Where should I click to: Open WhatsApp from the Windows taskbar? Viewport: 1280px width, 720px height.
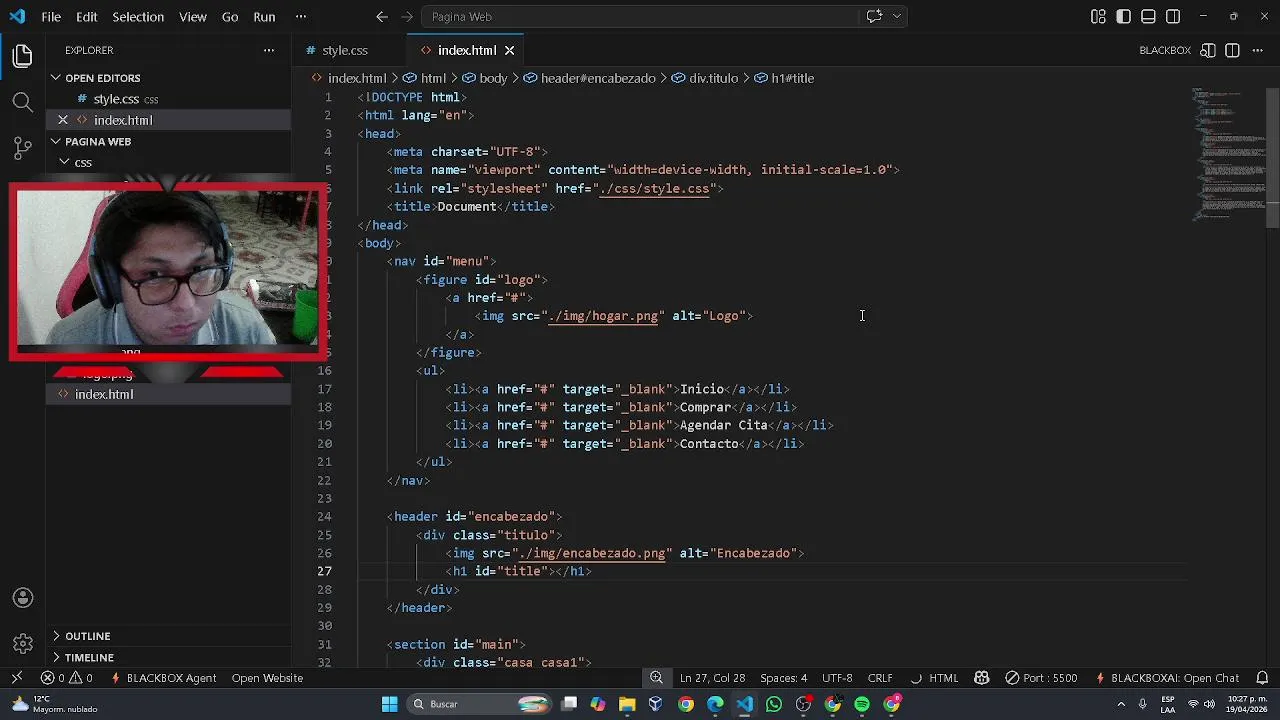click(774, 704)
